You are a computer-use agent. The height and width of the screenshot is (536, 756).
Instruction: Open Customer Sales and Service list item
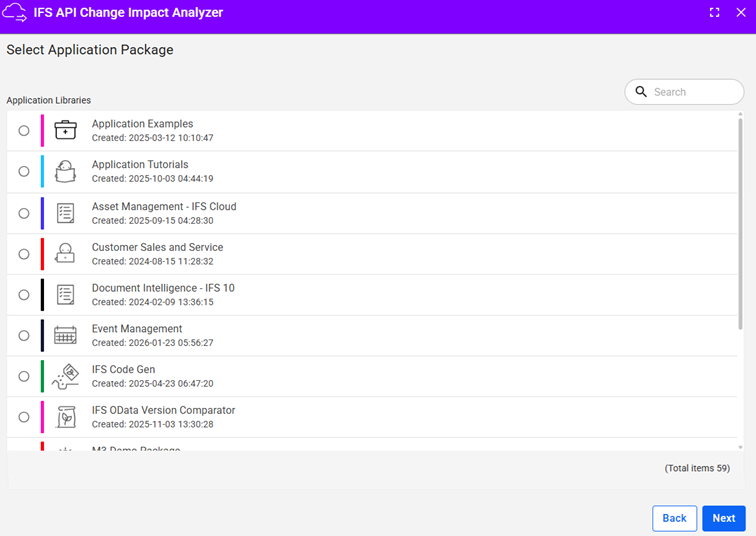(157, 253)
